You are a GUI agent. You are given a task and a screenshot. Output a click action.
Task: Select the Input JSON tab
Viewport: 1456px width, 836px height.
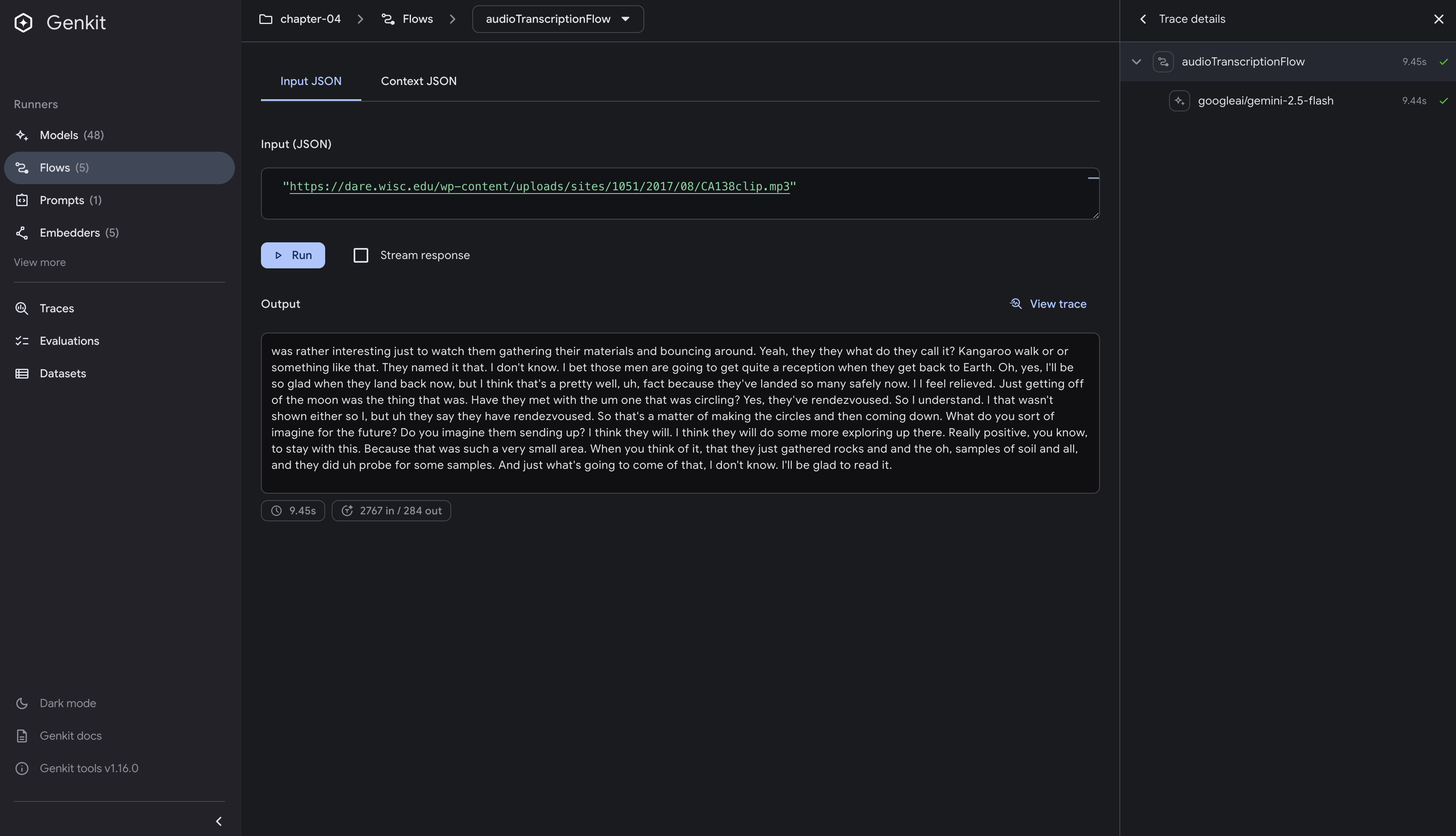pos(311,81)
